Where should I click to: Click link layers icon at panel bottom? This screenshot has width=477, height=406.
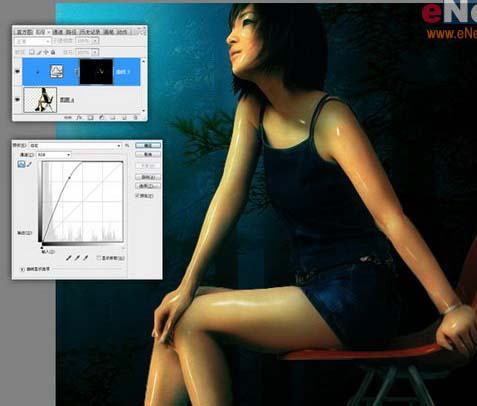68,117
